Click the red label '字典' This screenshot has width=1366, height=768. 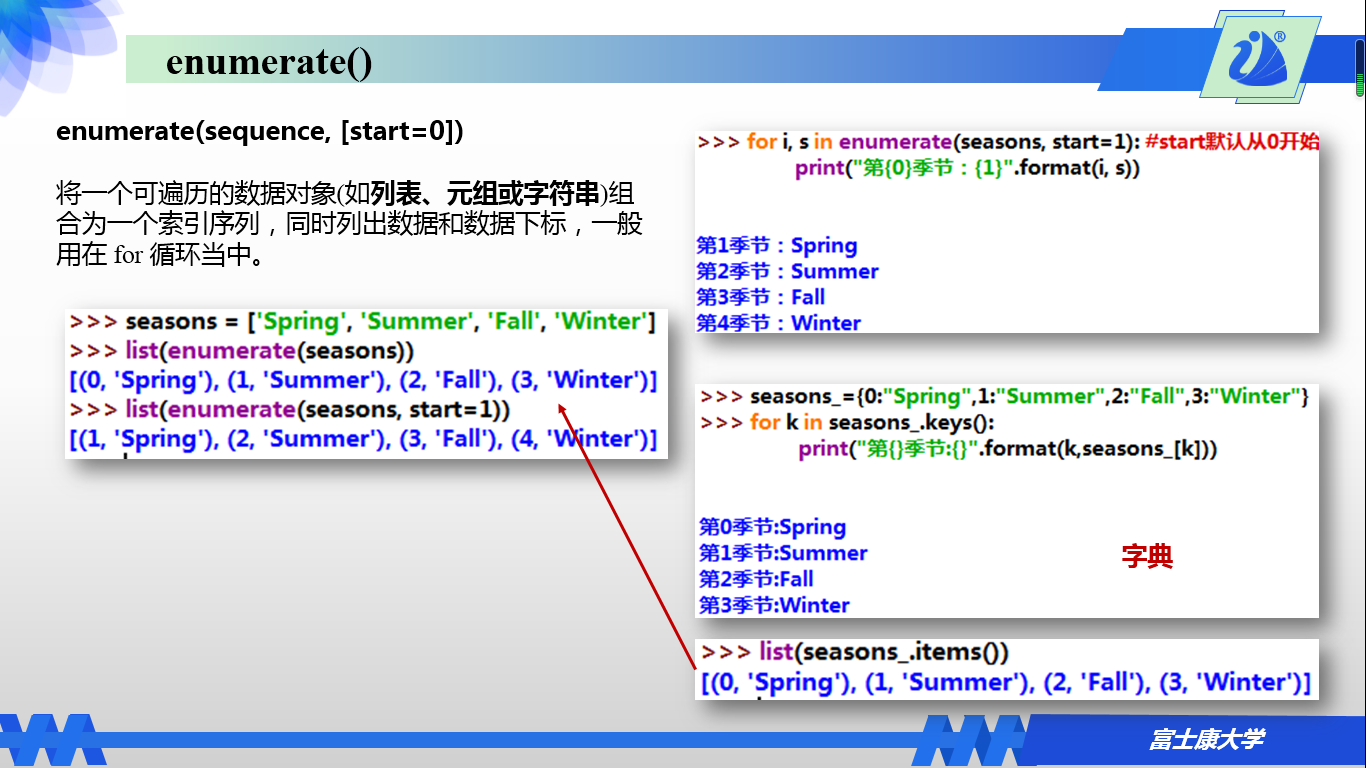tap(1147, 557)
